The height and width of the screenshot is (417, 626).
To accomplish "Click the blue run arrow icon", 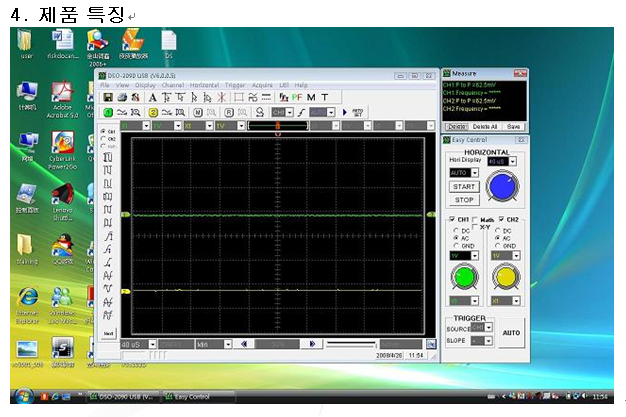I will coord(345,113).
